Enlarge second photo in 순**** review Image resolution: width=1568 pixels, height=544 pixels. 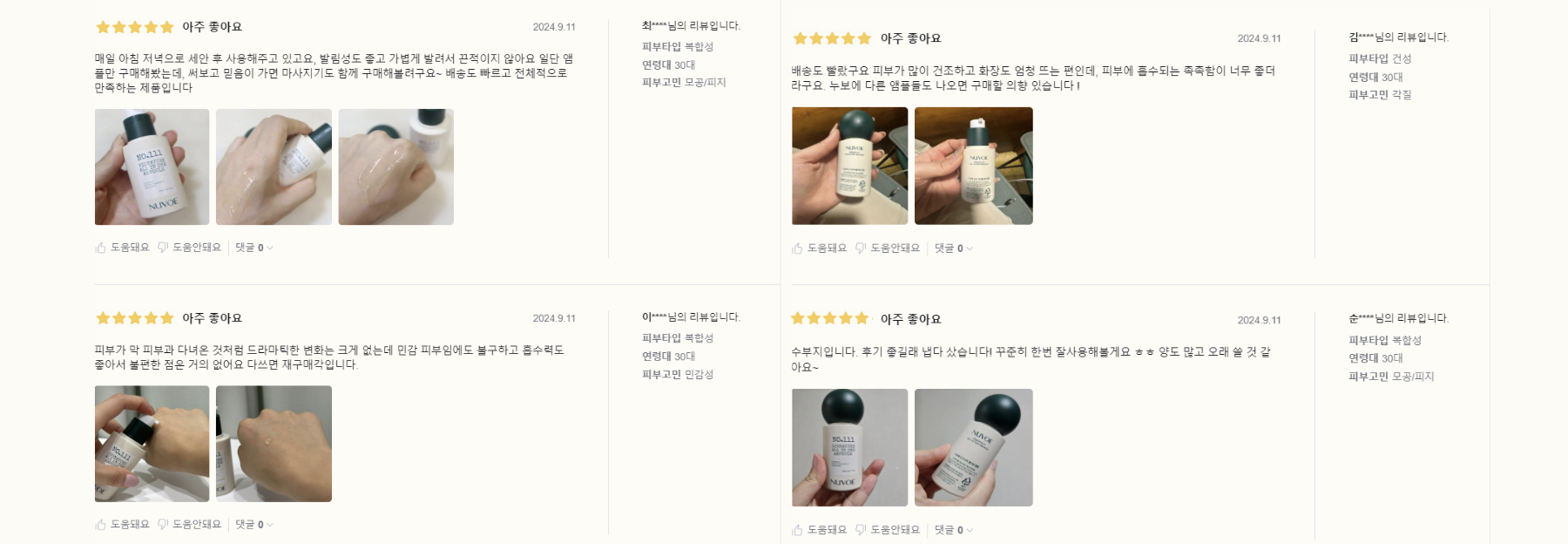coord(974,447)
